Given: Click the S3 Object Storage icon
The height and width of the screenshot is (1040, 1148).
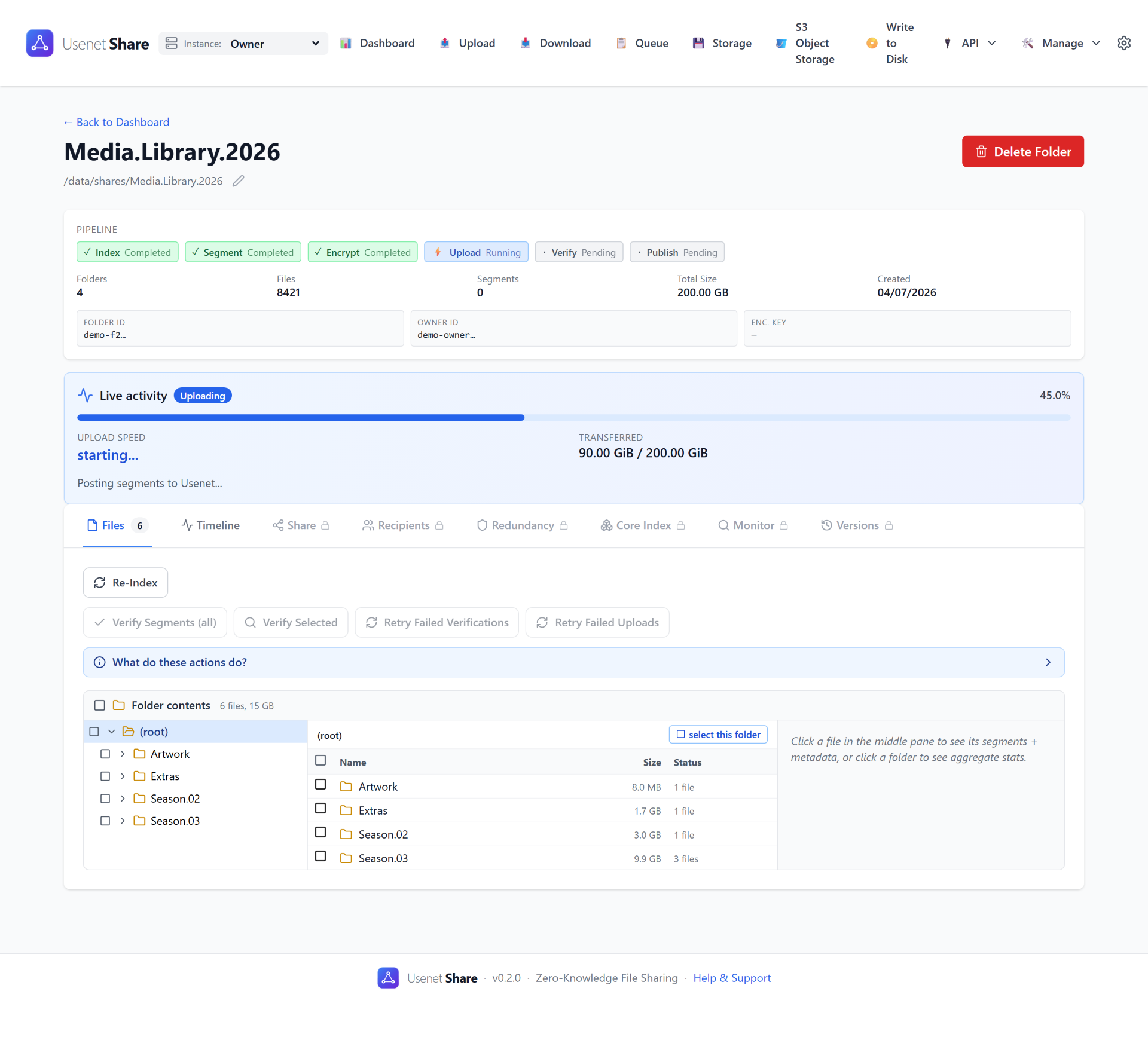Looking at the screenshot, I should click(781, 43).
